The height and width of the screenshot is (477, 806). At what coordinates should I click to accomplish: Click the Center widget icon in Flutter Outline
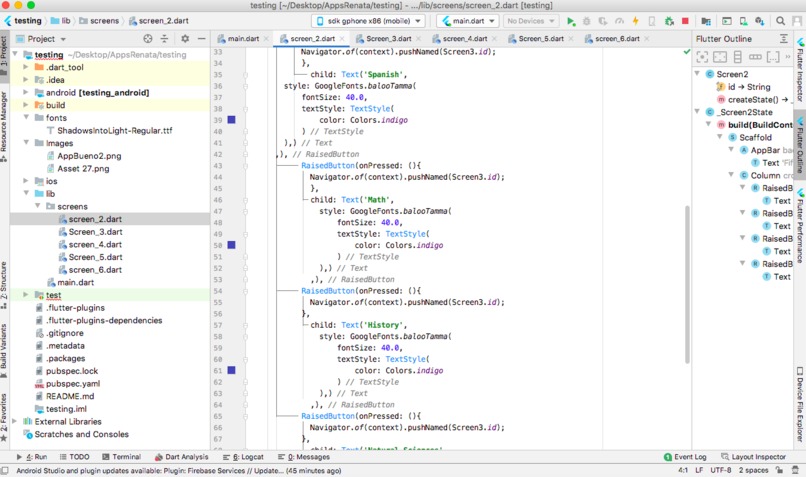(x=702, y=57)
